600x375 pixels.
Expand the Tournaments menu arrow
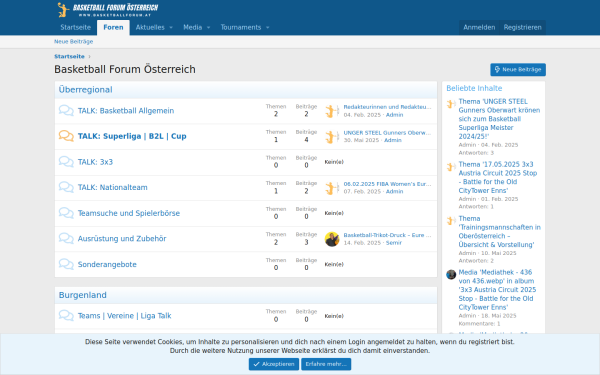coord(267,28)
